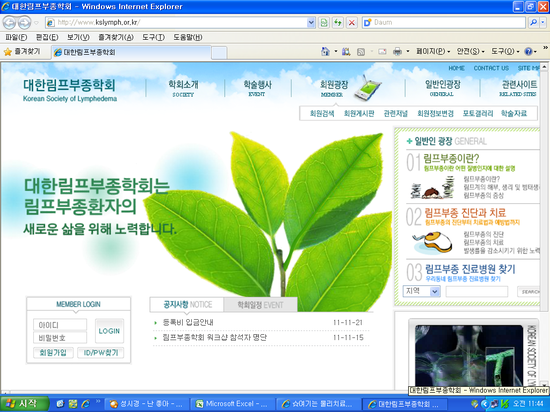The image size is (550, 412).
Task: Click the 아이디 input field
Action: [x=60, y=325]
